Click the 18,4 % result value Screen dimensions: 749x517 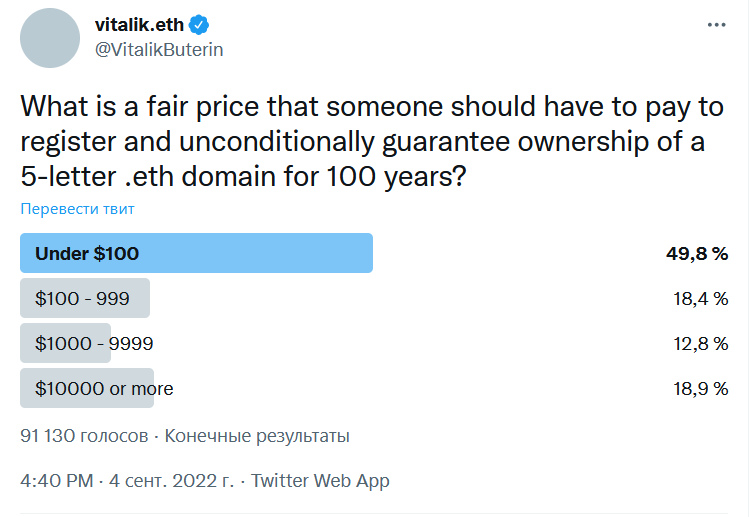[700, 298]
